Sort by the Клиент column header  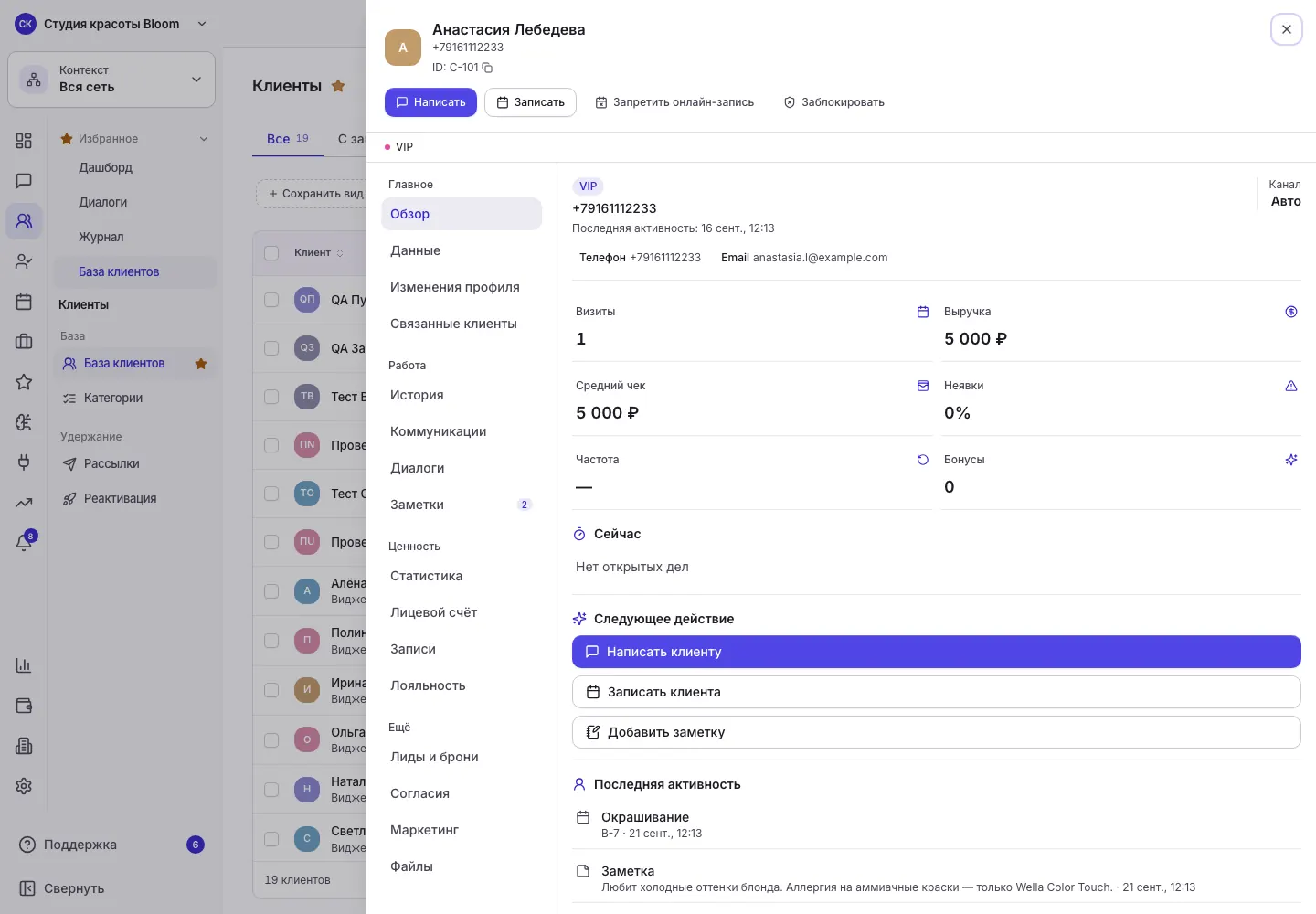pyautogui.click(x=319, y=253)
